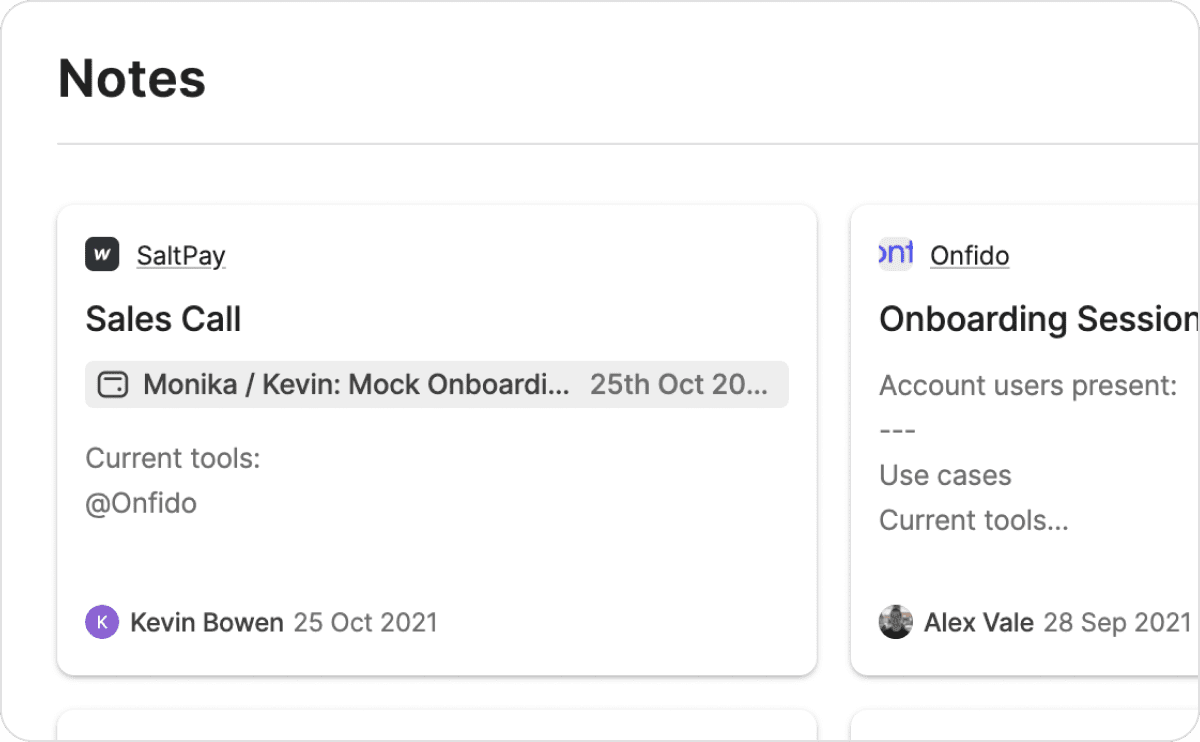Image resolution: width=1200 pixels, height=742 pixels.
Task: Open the SaltPay company link
Action: tap(181, 256)
